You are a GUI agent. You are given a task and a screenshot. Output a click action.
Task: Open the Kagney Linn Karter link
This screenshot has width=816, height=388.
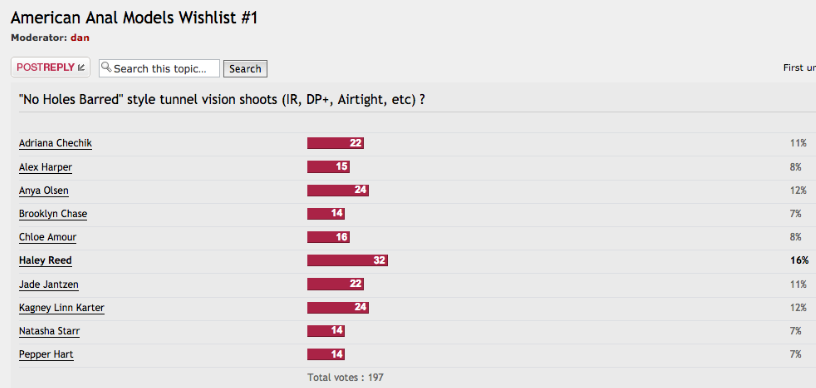(61, 308)
